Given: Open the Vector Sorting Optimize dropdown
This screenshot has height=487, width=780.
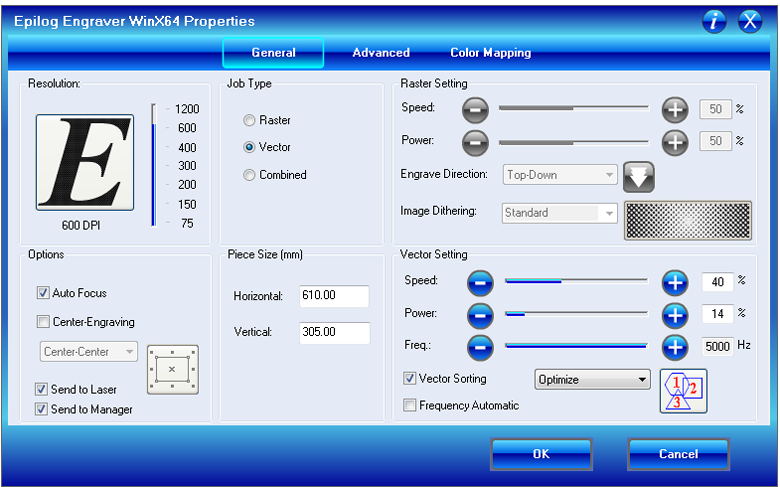Looking at the screenshot, I should click(x=592, y=380).
